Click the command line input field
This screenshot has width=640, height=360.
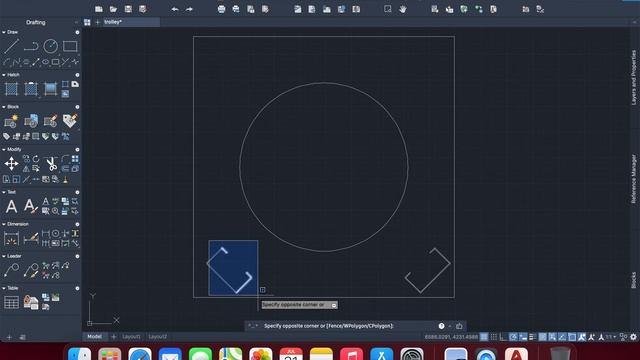(x=347, y=326)
